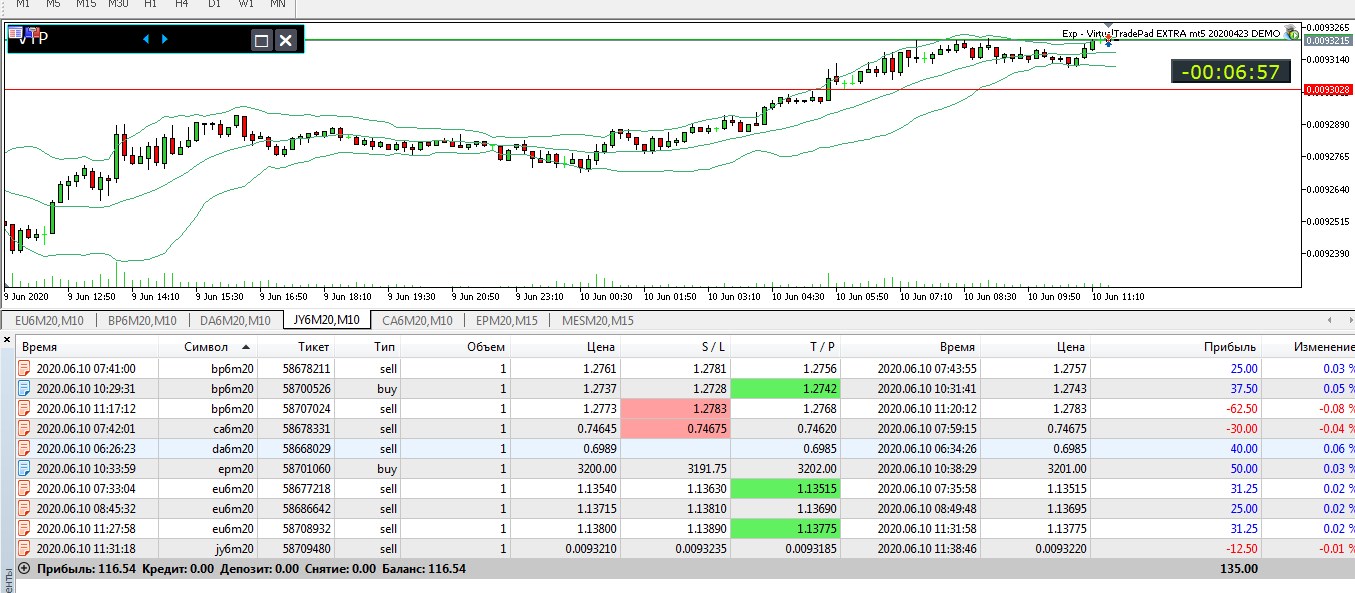Switch to MN timeframe
1355x593 pixels.
pyautogui.click(x=278, y=4)
